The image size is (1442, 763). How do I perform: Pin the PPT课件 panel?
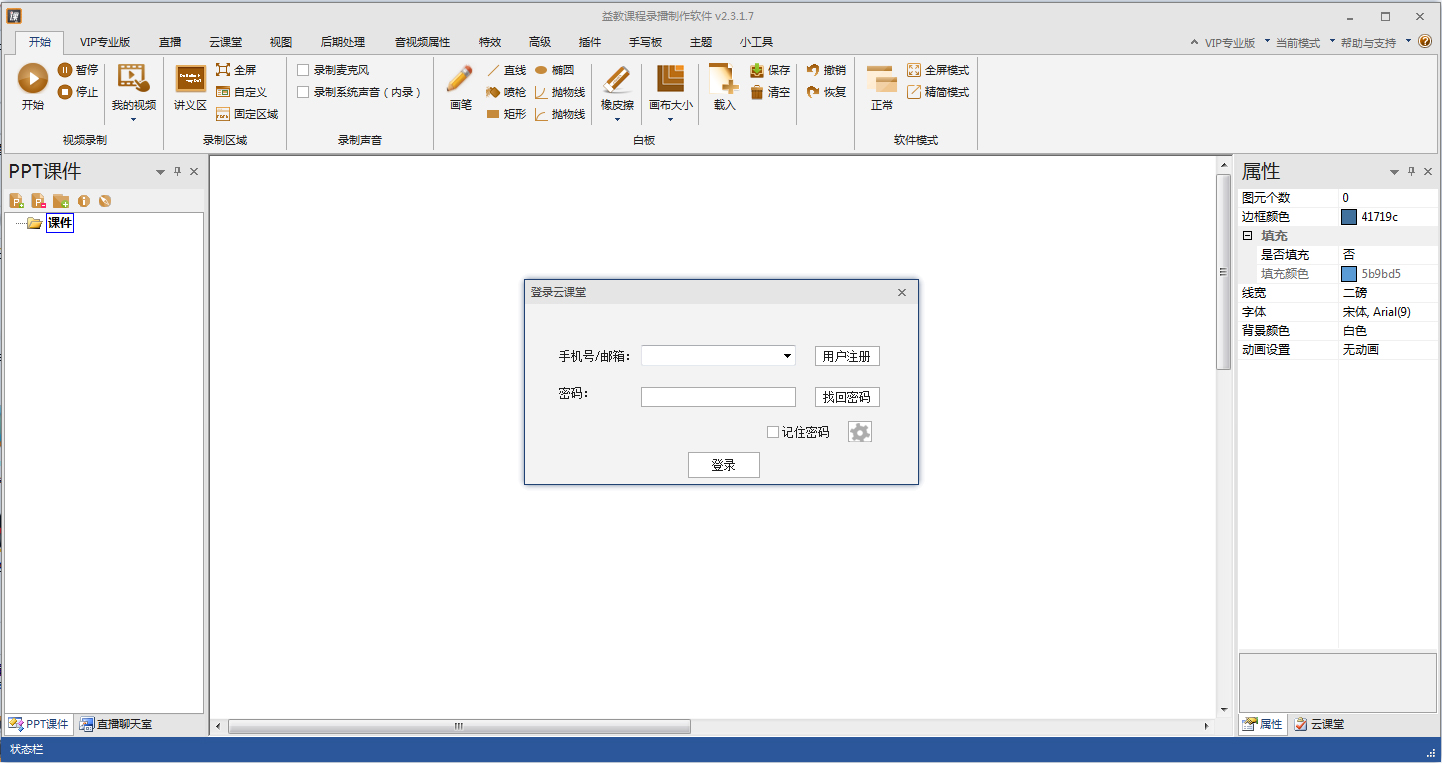(177, 172)
